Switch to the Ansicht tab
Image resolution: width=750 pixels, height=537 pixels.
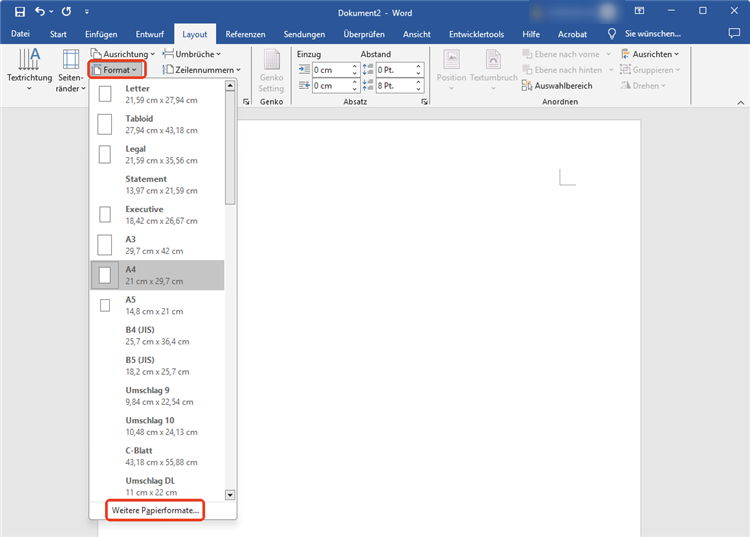[x=416, y=34]
